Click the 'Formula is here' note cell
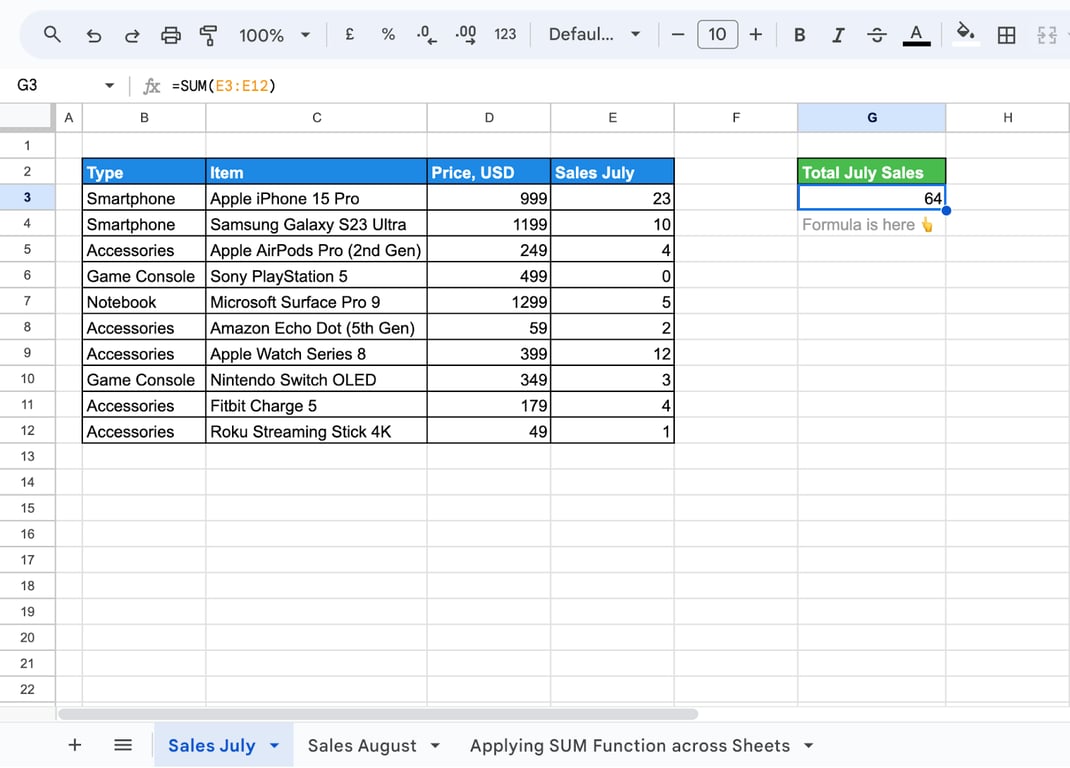 coord(871,224)
